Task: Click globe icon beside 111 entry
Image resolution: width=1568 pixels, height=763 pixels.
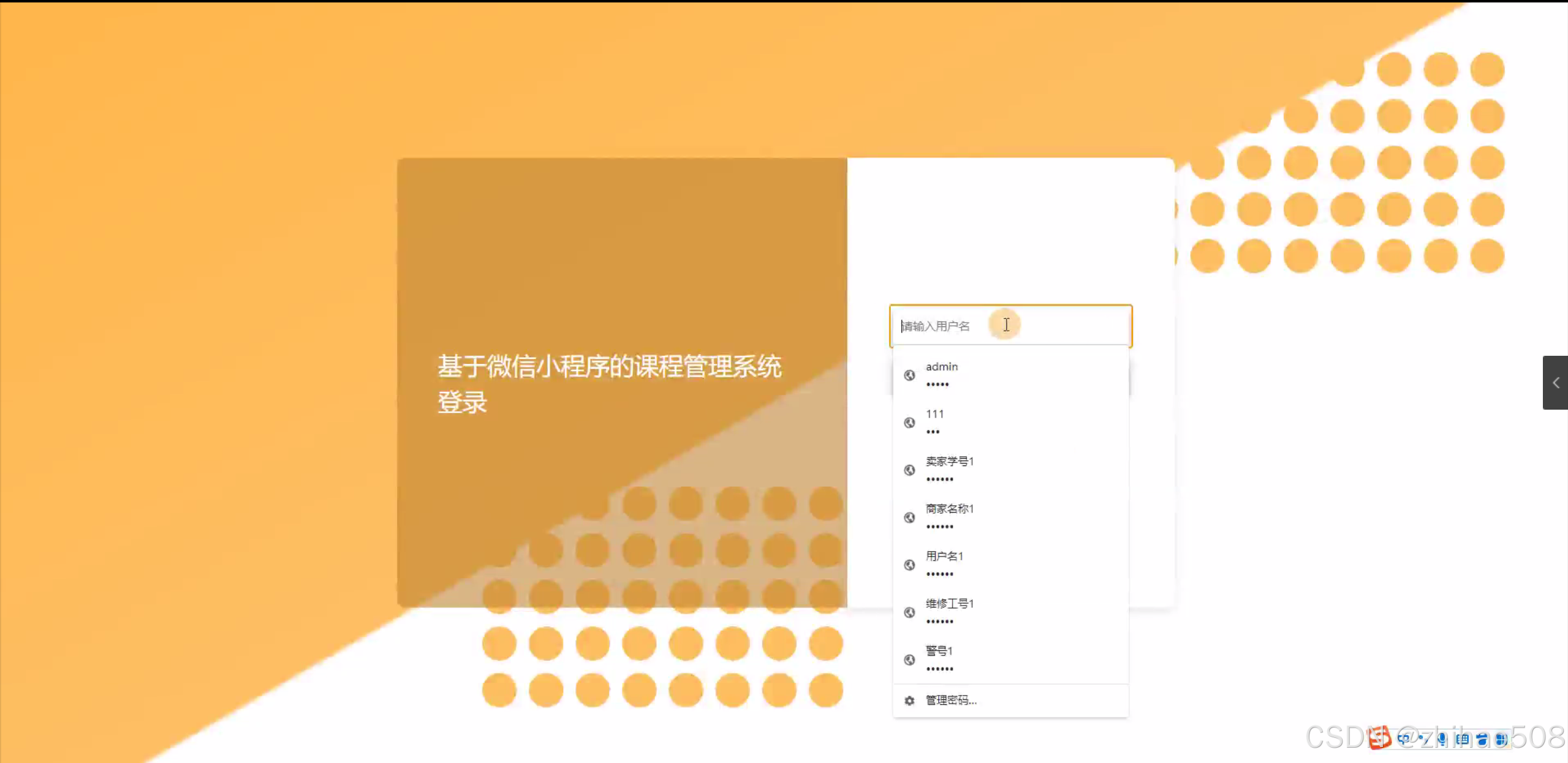Action: [909, 423]
